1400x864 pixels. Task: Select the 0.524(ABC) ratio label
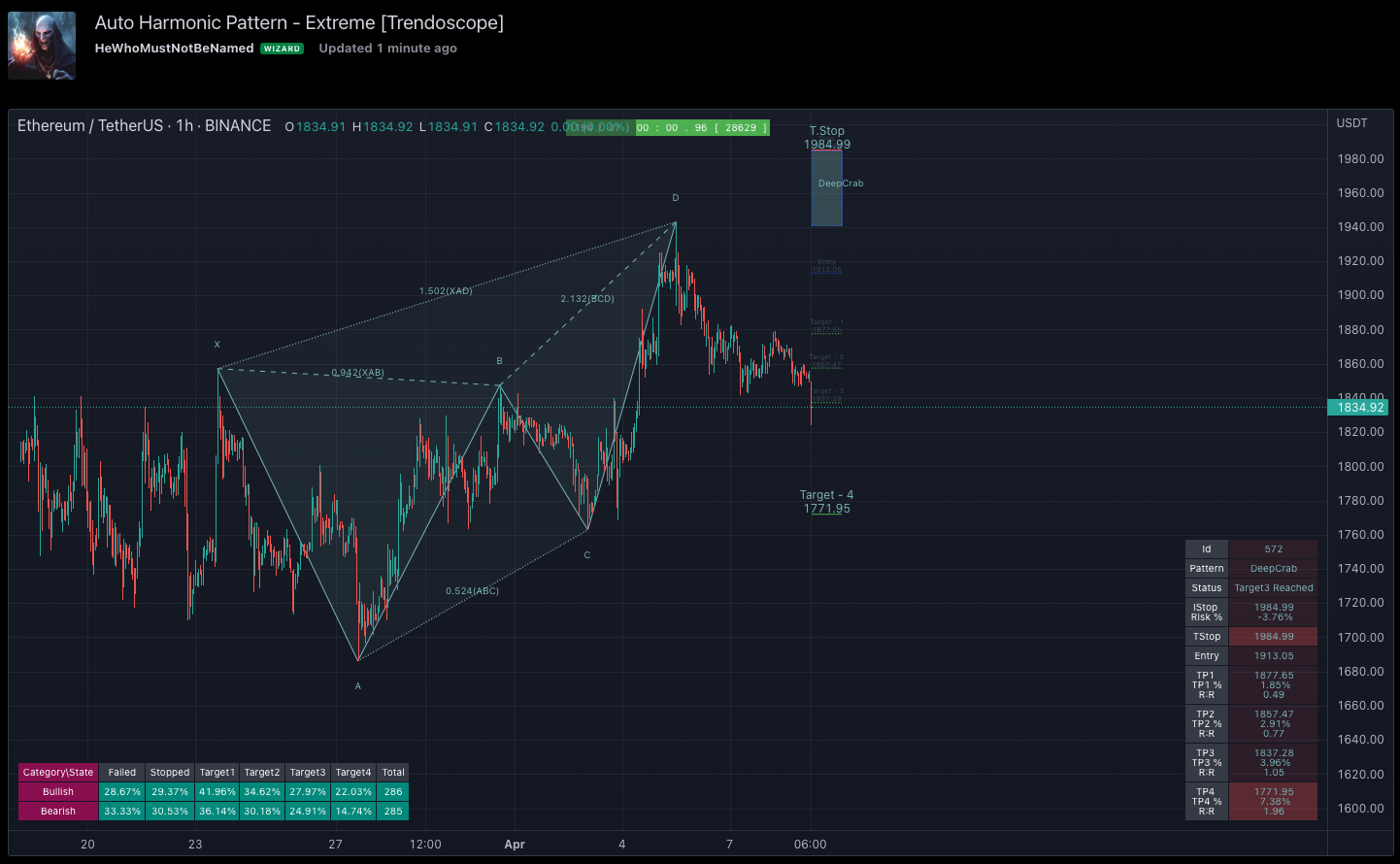pos(473,591)
